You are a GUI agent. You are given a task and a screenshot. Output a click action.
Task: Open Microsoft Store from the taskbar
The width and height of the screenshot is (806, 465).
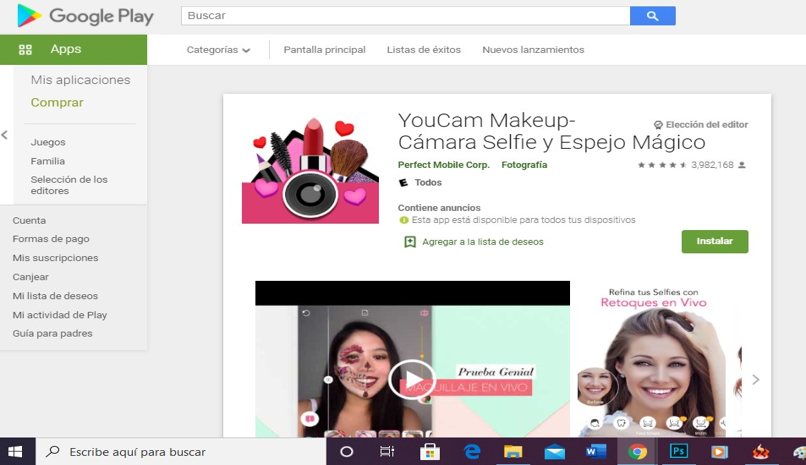point(430,452)
